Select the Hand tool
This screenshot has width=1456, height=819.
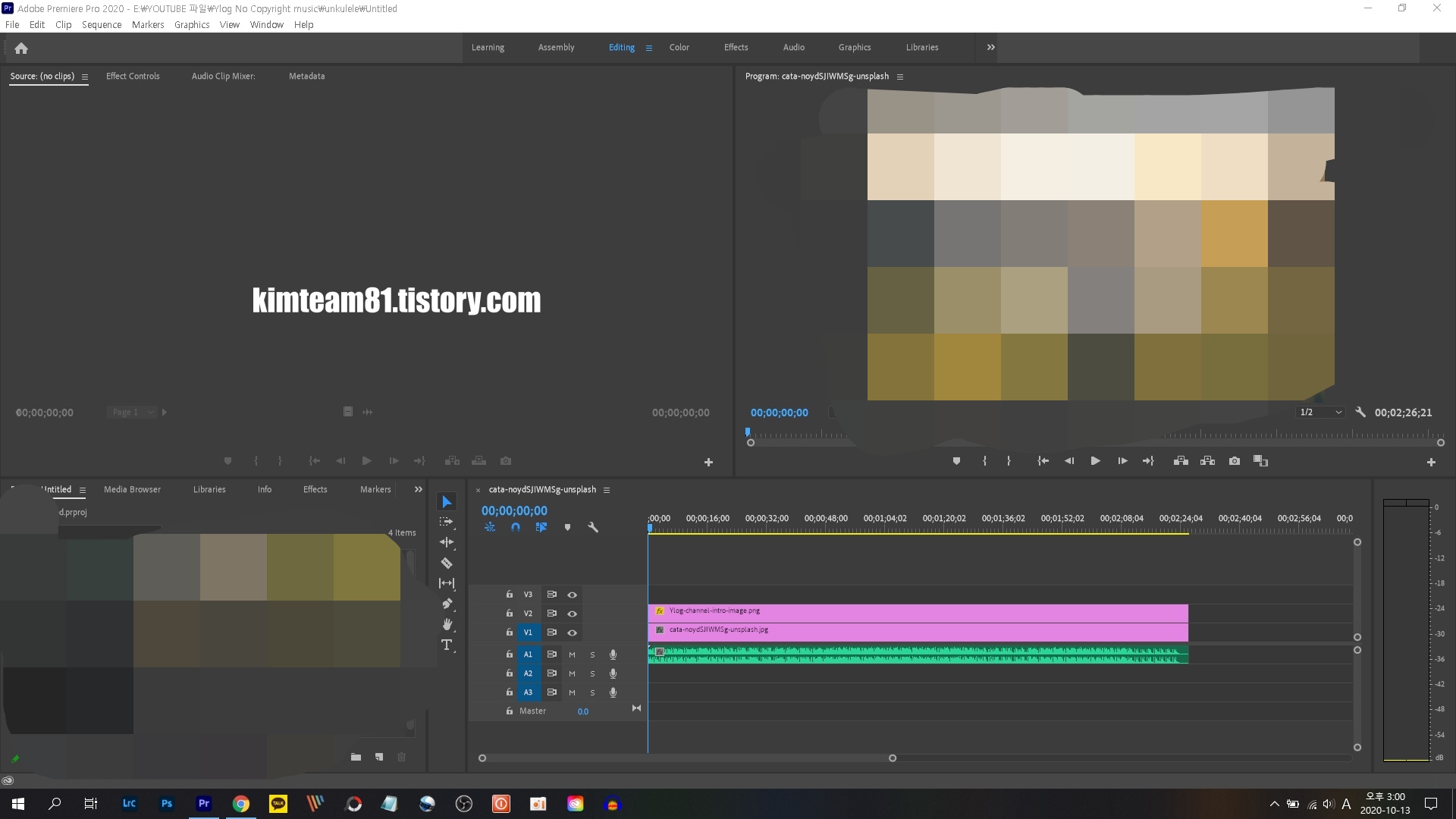coord(447,624)
